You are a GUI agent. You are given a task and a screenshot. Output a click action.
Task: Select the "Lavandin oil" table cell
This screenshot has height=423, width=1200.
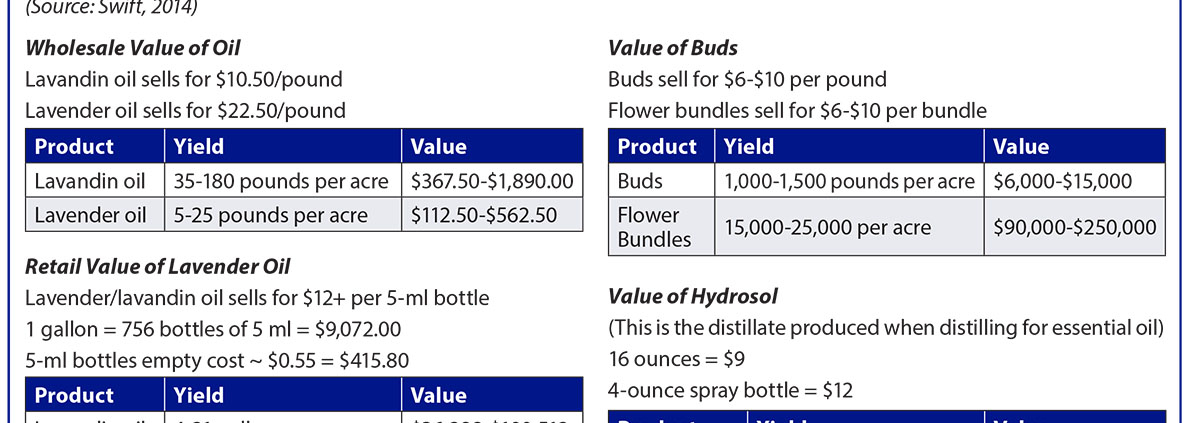click(x=91, y=182)
